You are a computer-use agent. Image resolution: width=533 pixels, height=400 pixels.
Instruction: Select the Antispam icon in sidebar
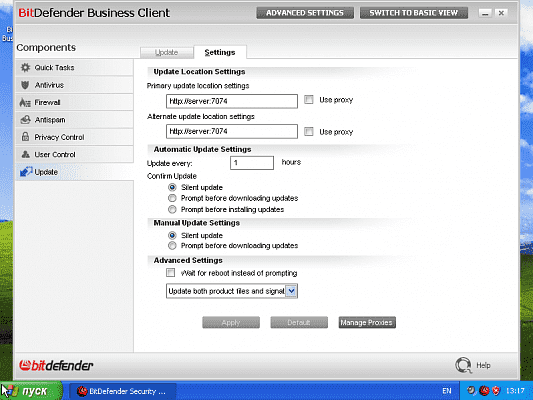(25, 120)
